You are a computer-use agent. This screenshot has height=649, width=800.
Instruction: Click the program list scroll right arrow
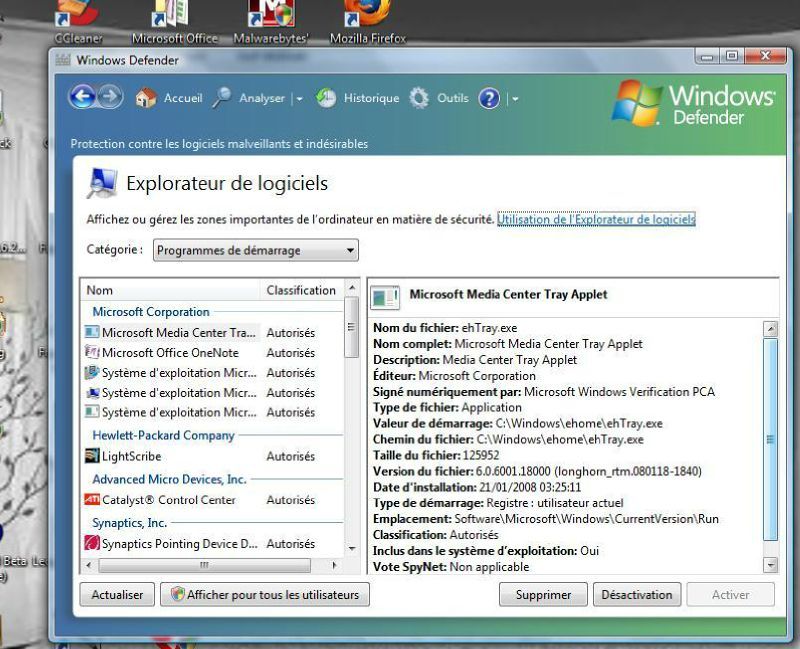[x=335, y=565]
